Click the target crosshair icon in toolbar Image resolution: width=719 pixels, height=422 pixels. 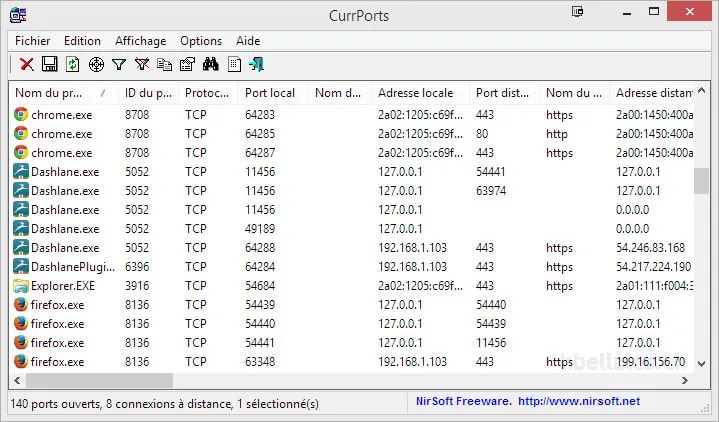96,65
